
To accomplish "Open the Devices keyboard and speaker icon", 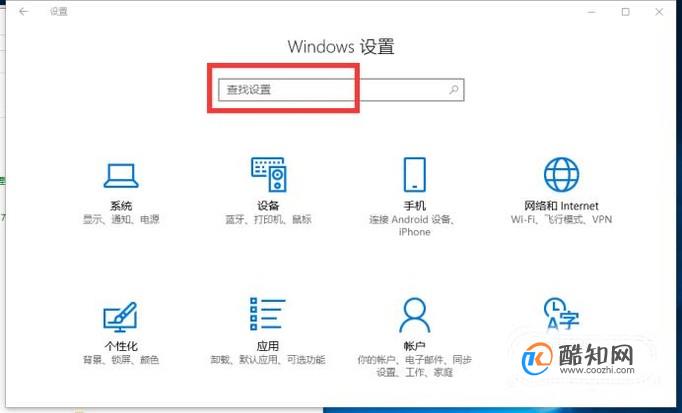I will tap(268, 174).
